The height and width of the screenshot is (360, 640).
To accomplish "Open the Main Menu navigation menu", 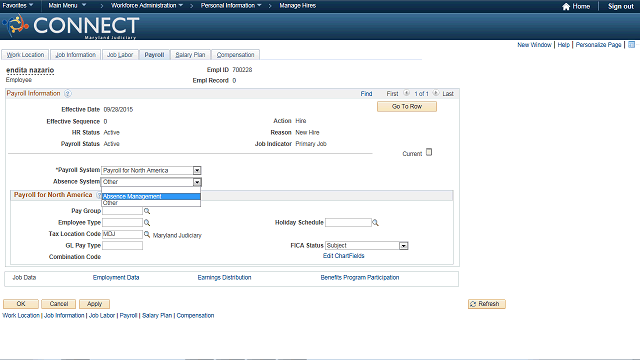I will click(67, 5).
